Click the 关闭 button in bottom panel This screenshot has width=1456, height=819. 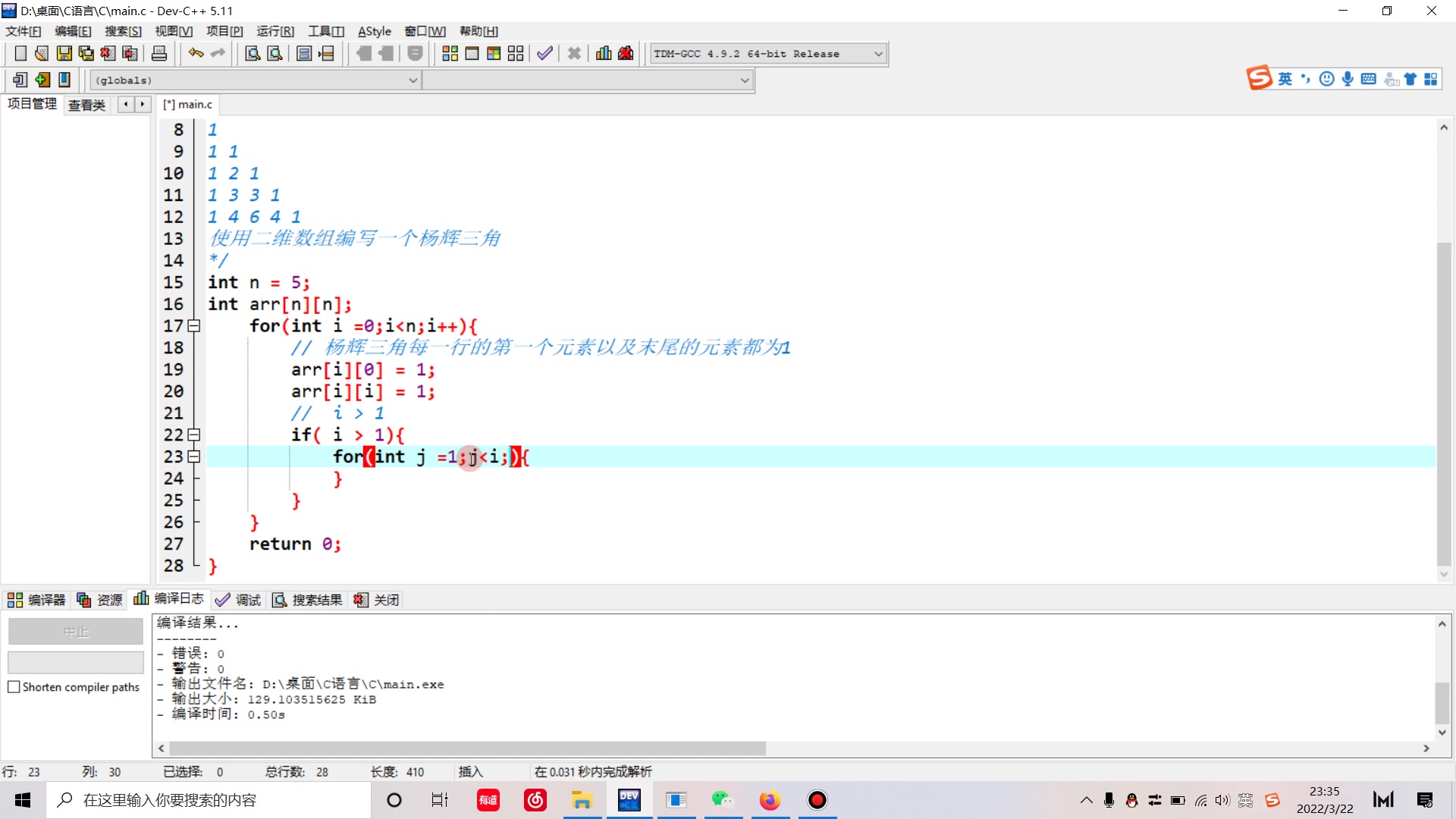[x=377, y=600]
